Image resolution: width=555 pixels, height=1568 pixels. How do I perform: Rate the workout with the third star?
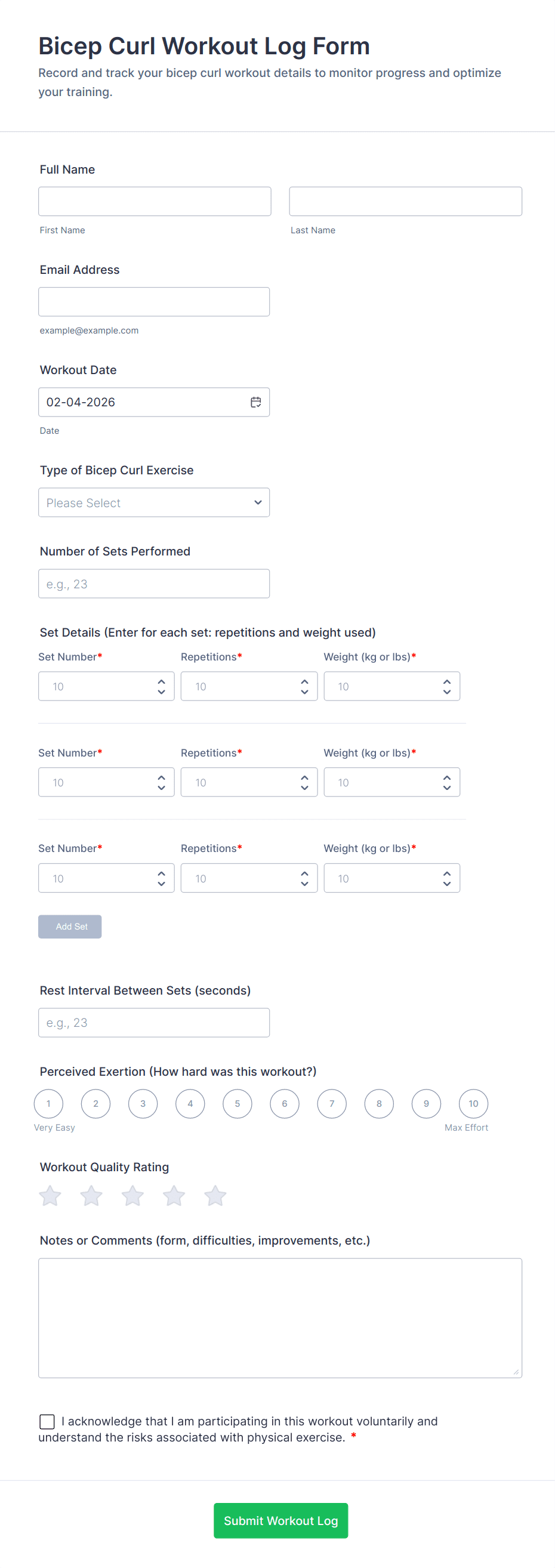[132, 1196]
